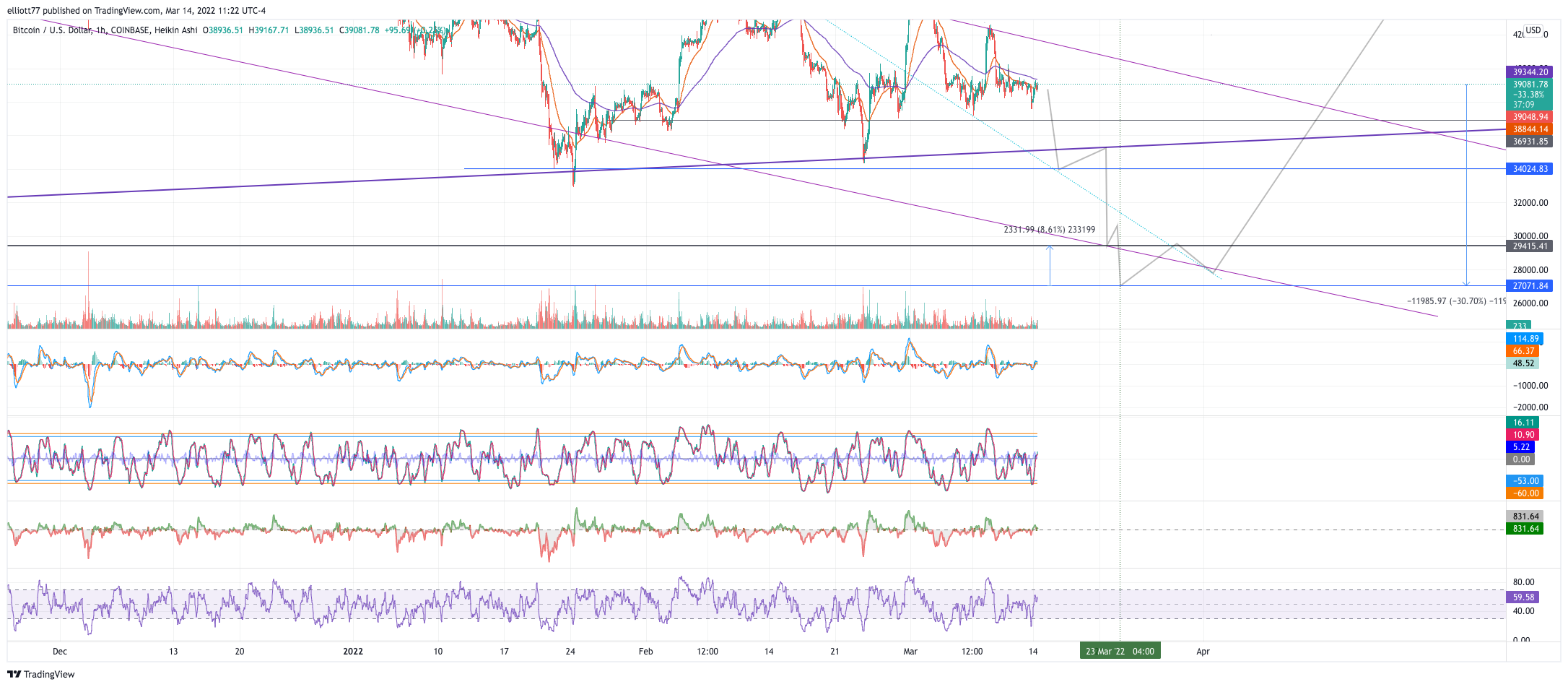
Task: Click the current price label 39081.78
Action: click(x=1529, y=85)
